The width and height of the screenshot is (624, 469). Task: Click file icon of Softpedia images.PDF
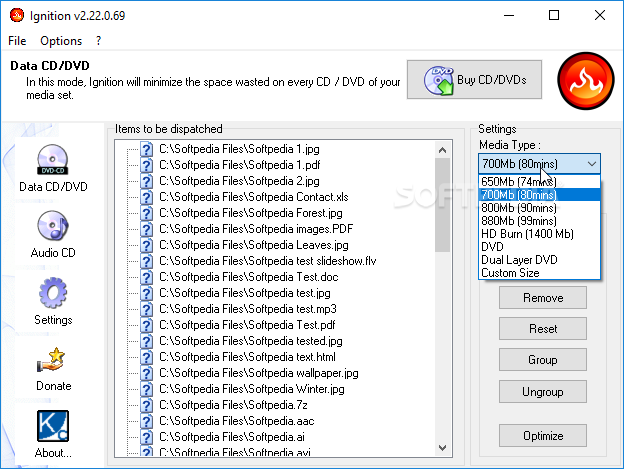tap(146, 230)
